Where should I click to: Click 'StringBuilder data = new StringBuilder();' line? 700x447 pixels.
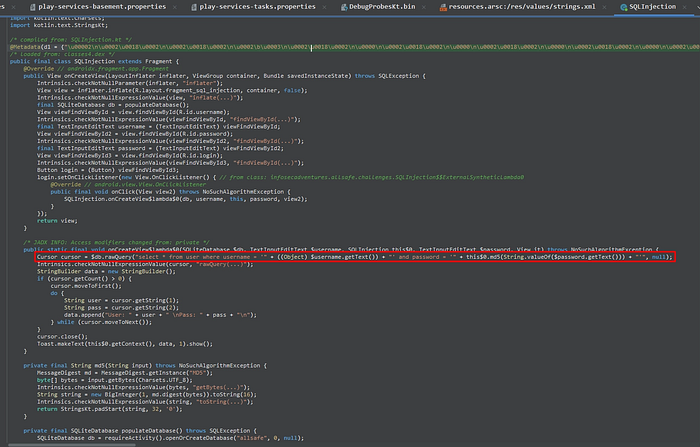(x=106, y=272)
